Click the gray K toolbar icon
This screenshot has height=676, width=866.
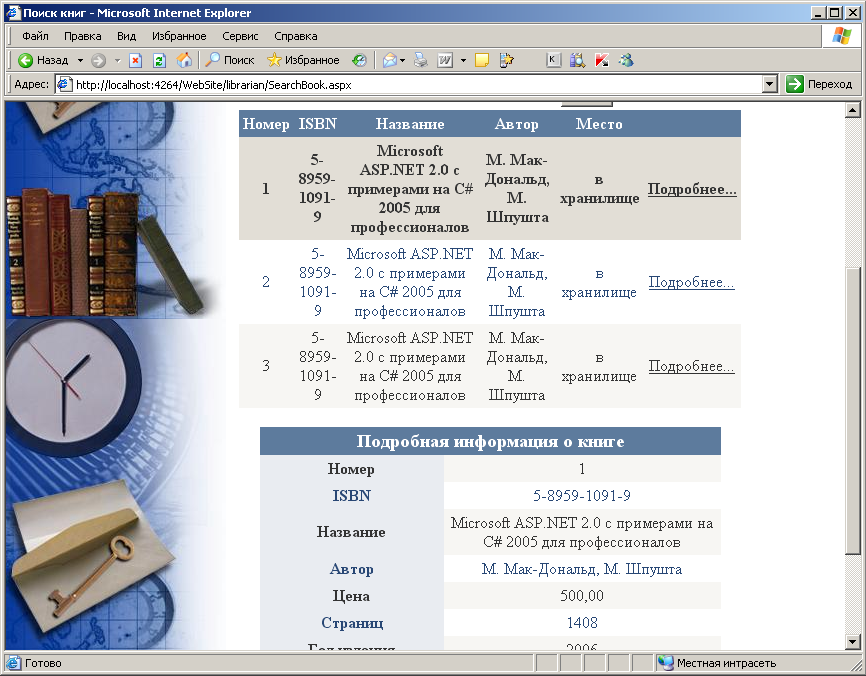click(x=553, y=60)
